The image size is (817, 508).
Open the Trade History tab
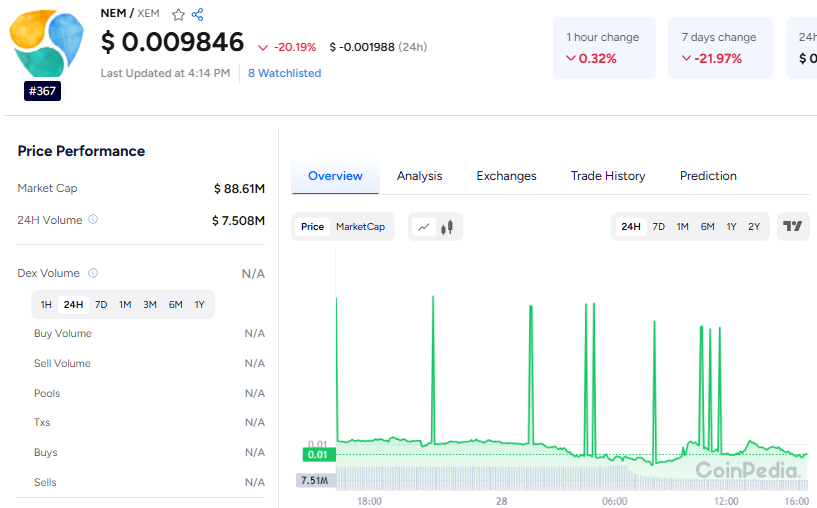(608, 176)
